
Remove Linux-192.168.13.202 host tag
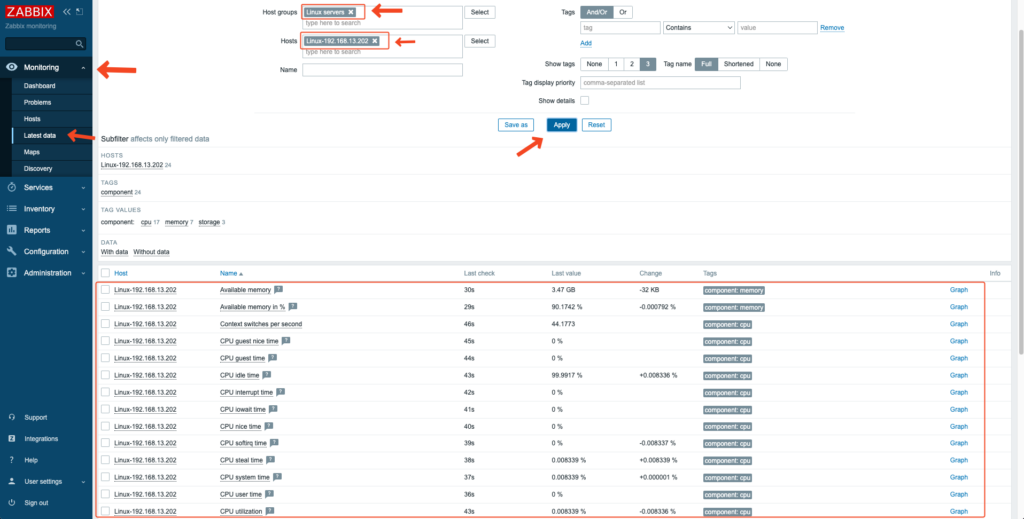(x=375, y=40)
